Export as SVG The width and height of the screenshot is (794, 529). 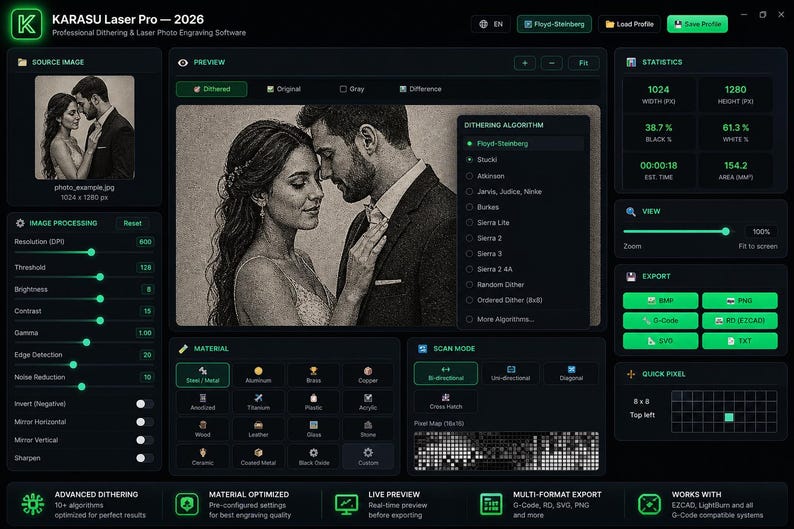click(x=660, y=341)
